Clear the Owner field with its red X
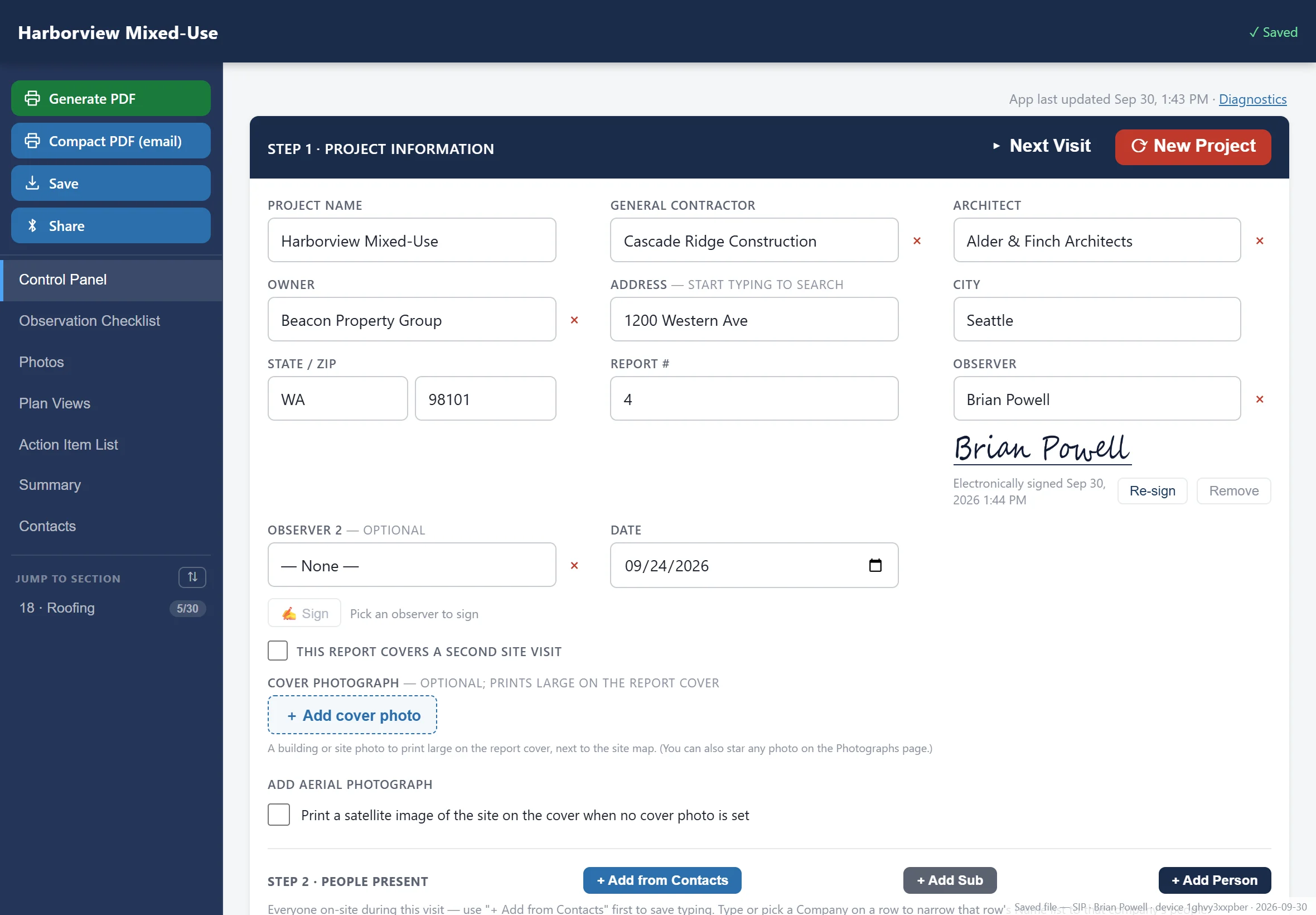Viewport: 1316px width, 915px height. pyautogui.click(x=574, y=320)
